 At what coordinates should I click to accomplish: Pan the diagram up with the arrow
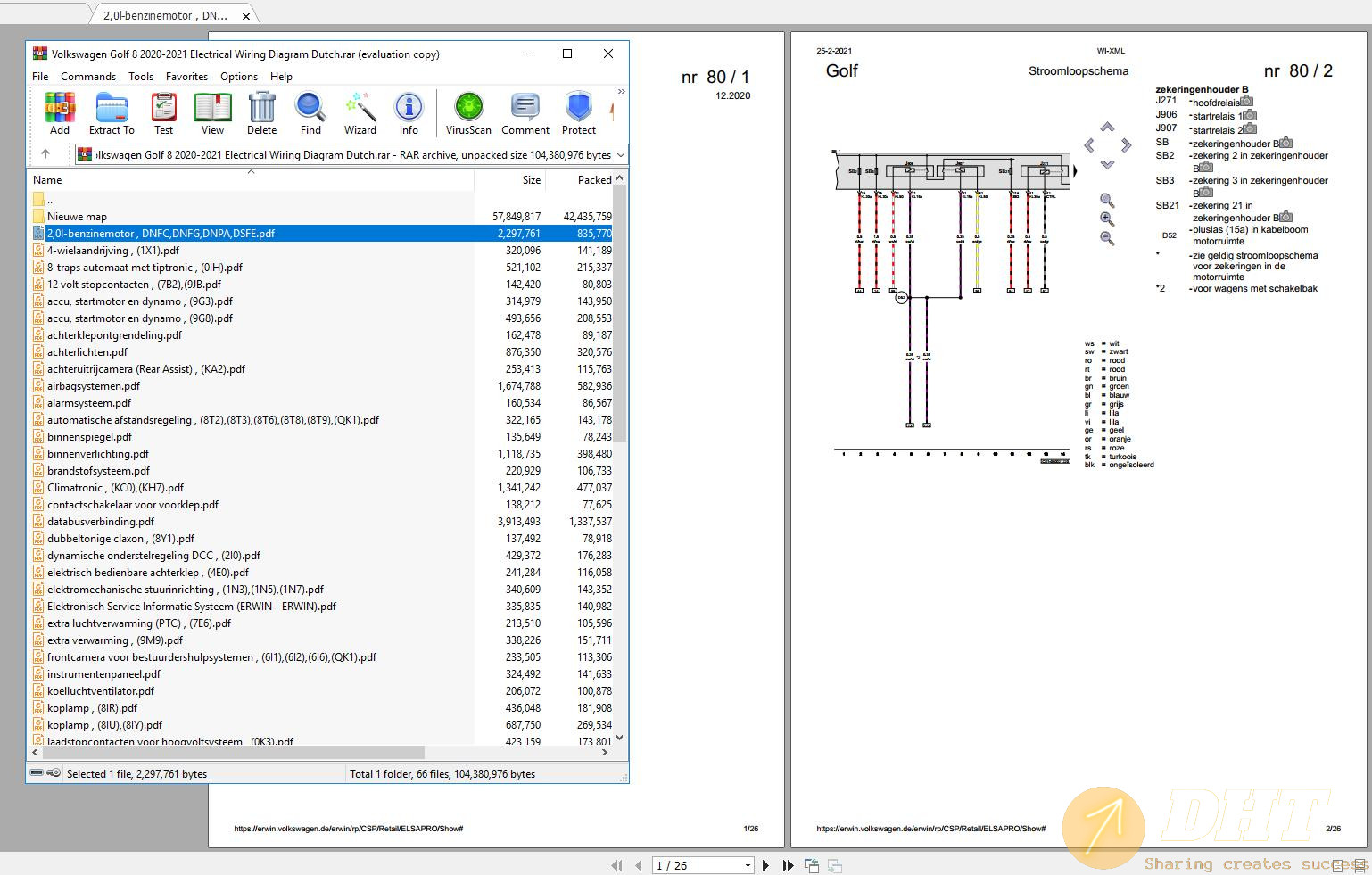tap(1107, 127)
